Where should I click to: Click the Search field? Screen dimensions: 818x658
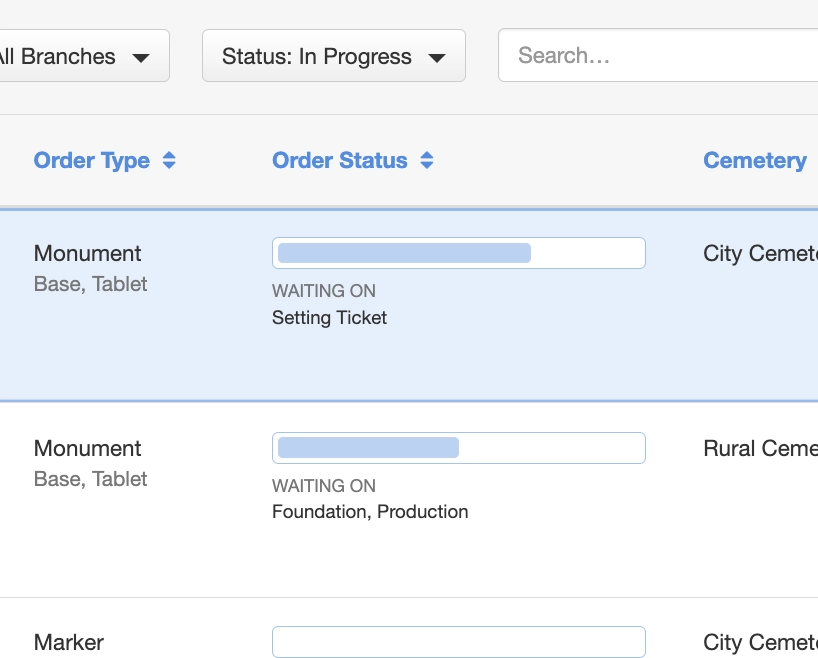tap(660, 55)
